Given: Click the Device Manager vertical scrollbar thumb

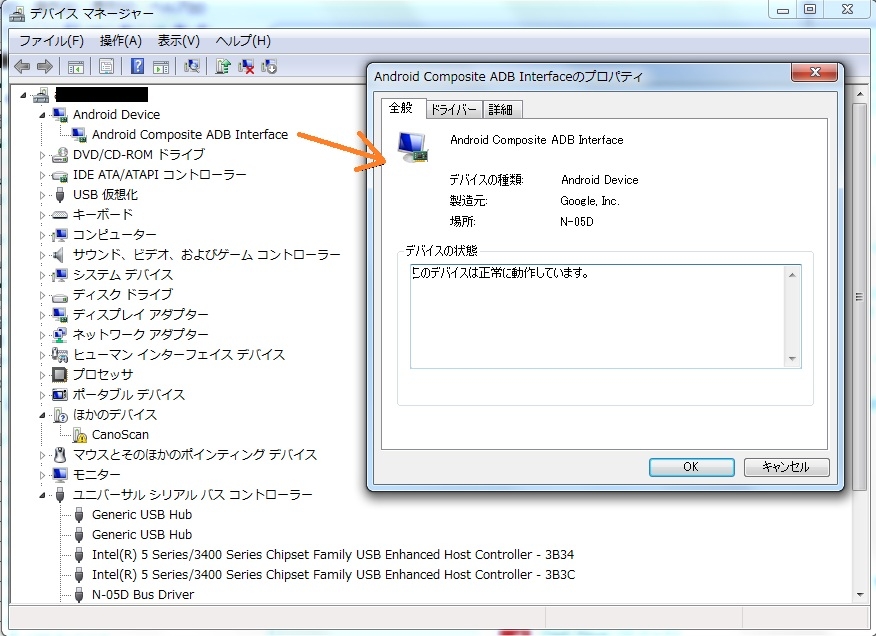Looking at the screenshot, I should [x=859, y=297].
